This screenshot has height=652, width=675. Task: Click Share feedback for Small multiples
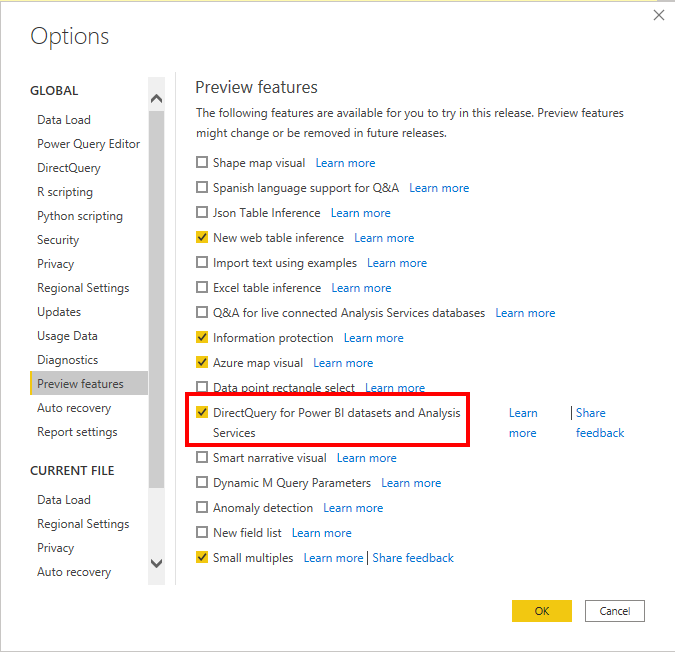point(413,558)
